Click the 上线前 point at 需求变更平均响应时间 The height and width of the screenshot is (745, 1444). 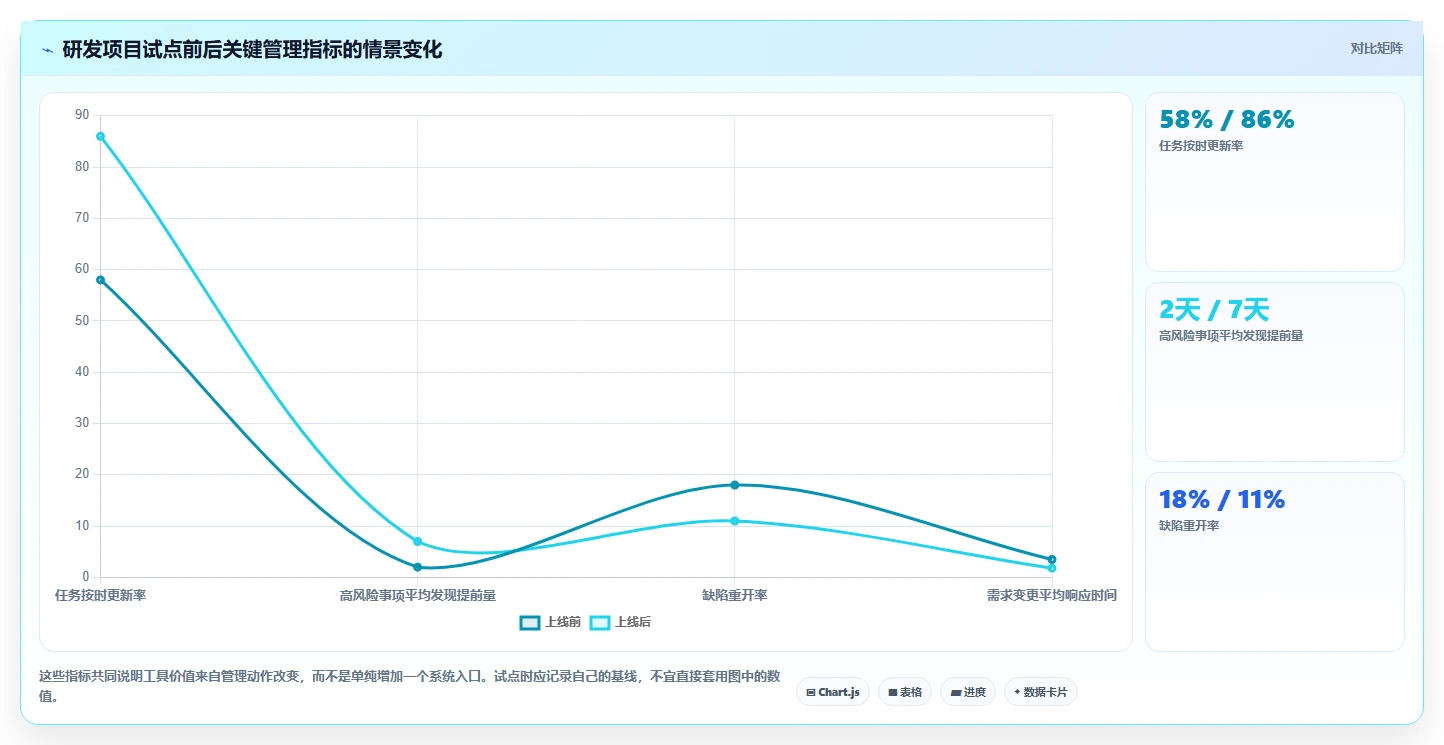(x=1052, y=559)
